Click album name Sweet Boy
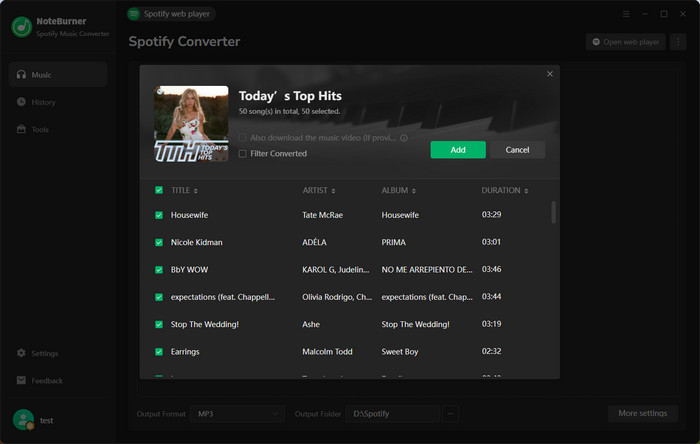700x444 pixels. [400, 352]
